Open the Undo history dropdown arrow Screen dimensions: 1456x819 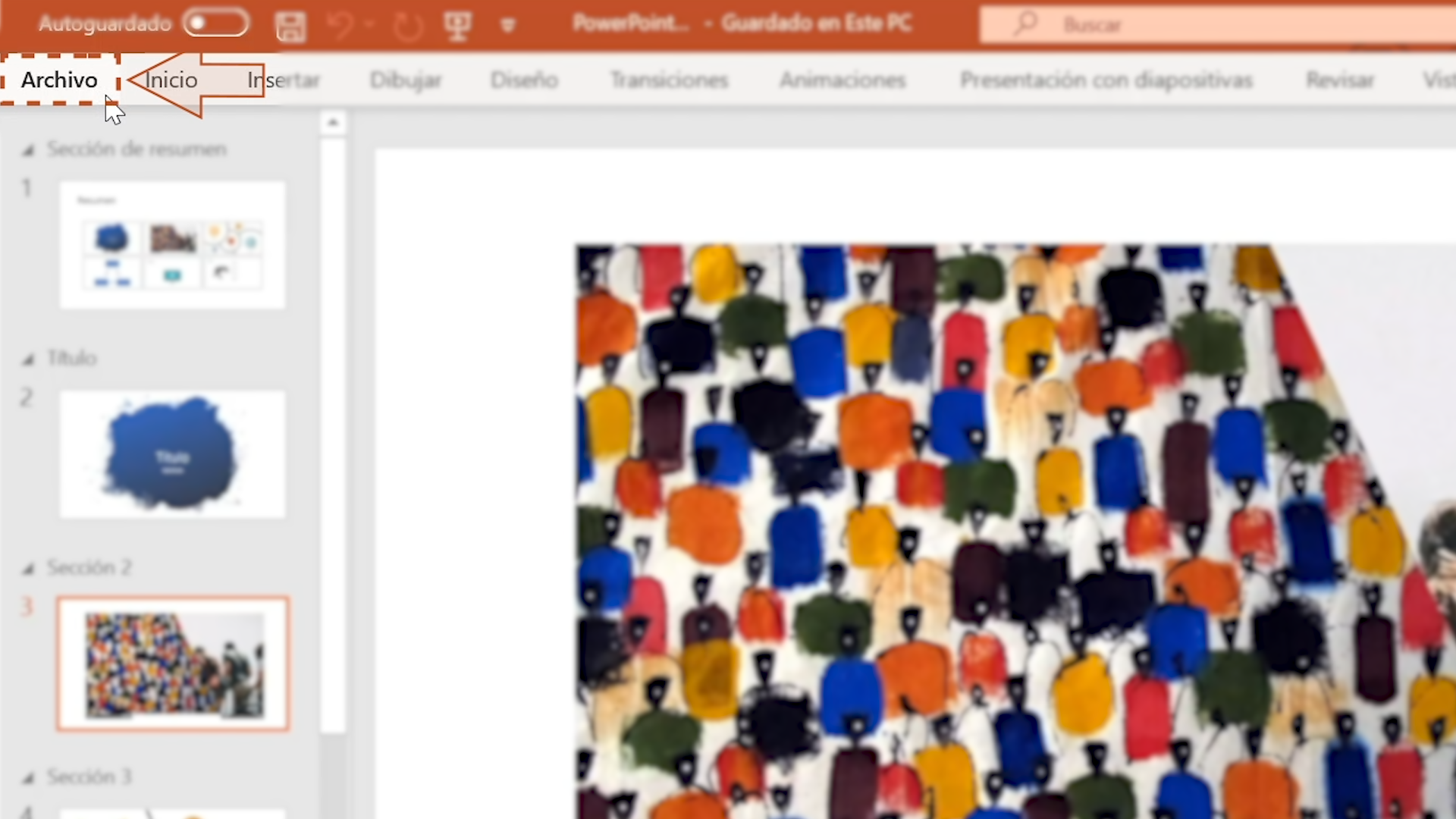[370, 25]
